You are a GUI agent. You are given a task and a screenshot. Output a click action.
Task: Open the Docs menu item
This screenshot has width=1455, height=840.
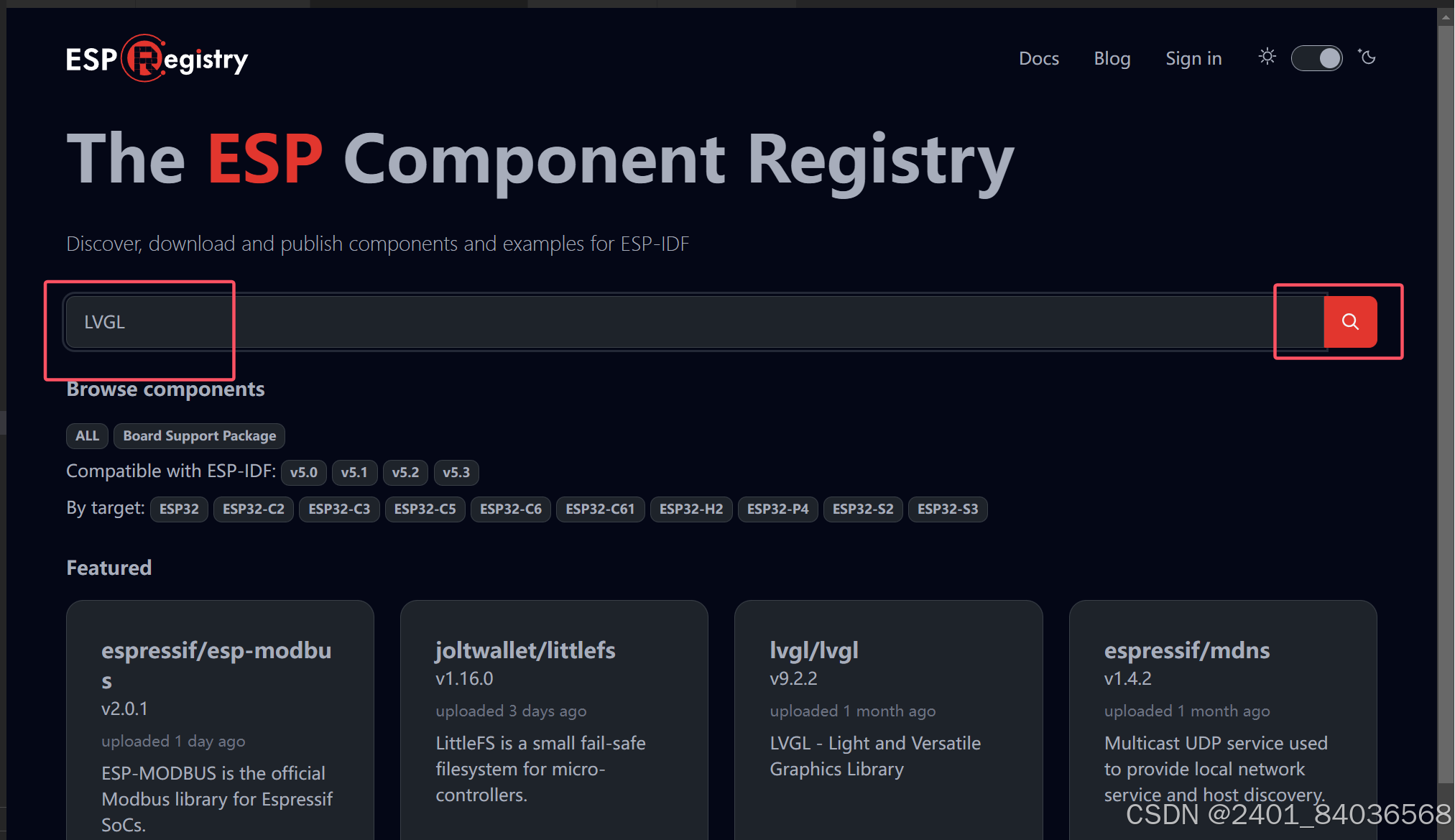[x=1038, y=58]
